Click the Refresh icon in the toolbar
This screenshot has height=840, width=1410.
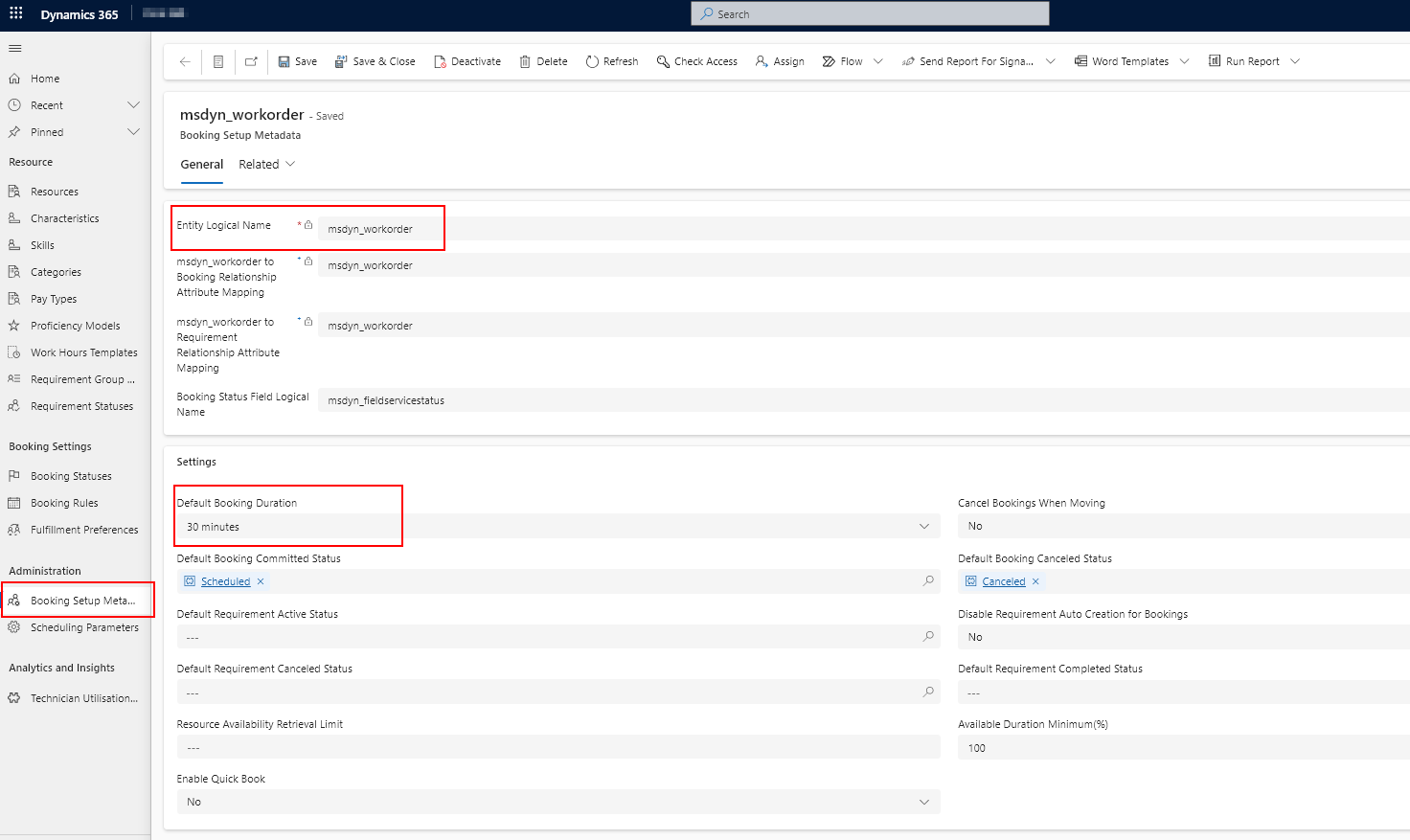(x=611, y=60)
